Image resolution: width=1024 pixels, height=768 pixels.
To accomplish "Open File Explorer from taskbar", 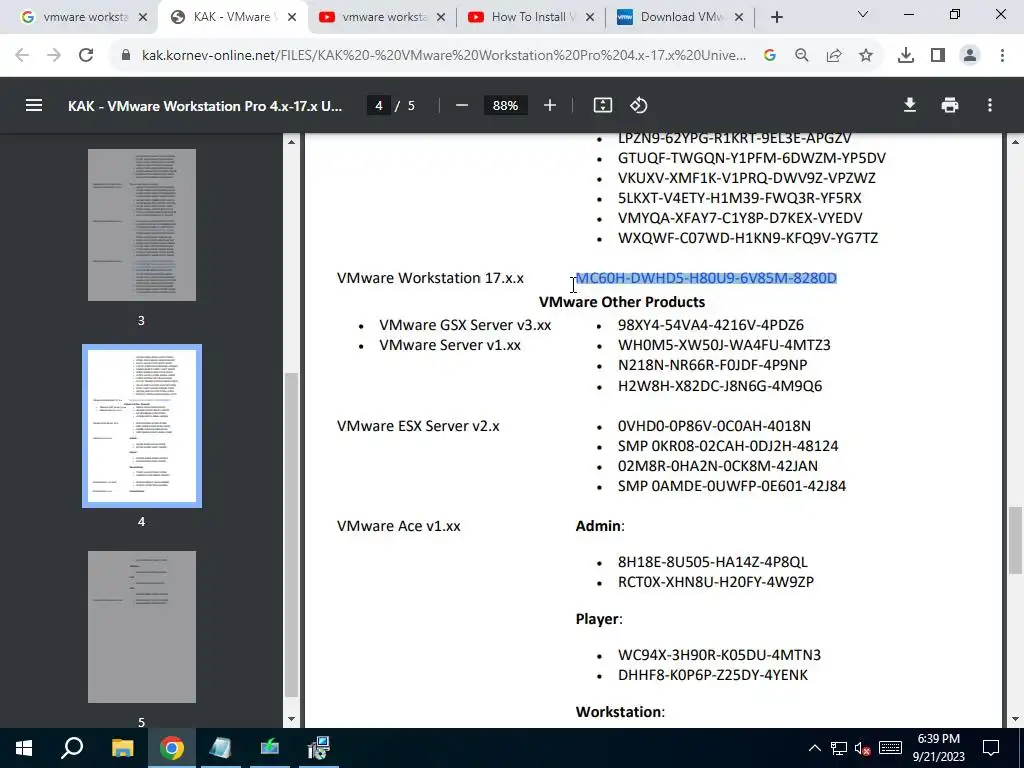I will tap(122, 748).
